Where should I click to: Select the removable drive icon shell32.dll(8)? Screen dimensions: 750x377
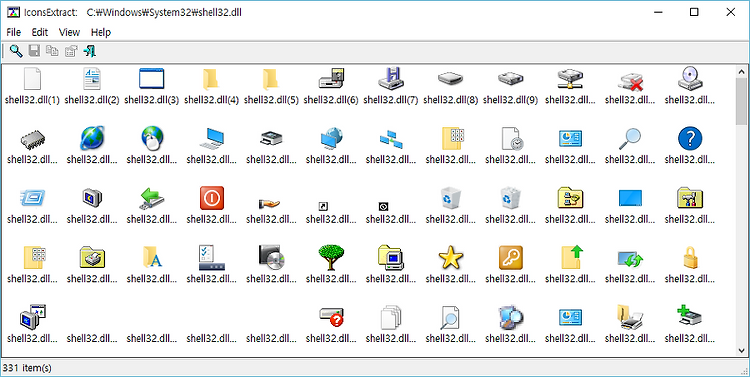[451, 79]
